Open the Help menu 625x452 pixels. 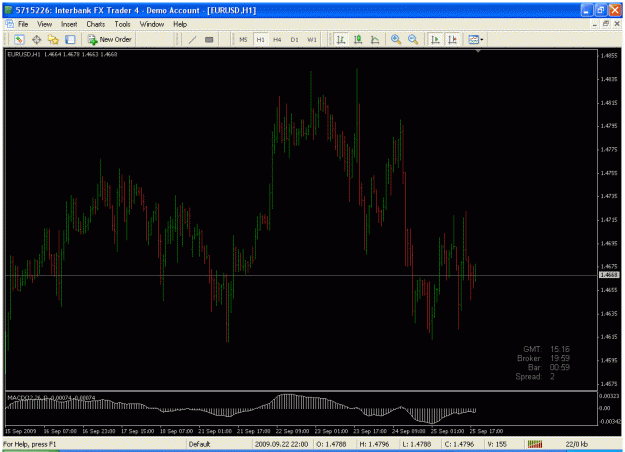tap(180, 24)
